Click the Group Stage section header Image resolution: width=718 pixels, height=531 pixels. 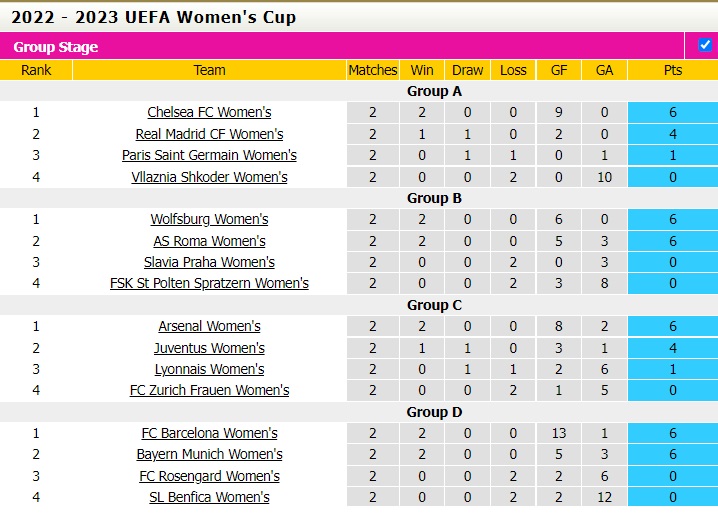point(56,47)
